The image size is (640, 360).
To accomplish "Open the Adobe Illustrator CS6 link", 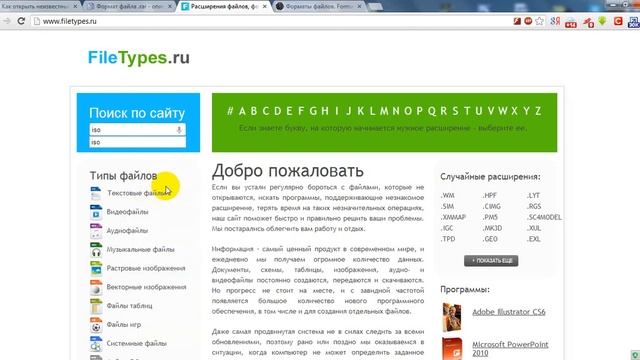I will [x=509, y=312].
